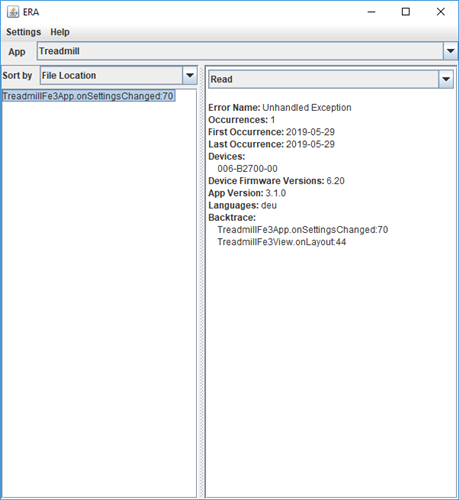Expand the App dropdown arrow
Image resolution: width=459 pixels, height=500 pixels.
tap(450, 51)
